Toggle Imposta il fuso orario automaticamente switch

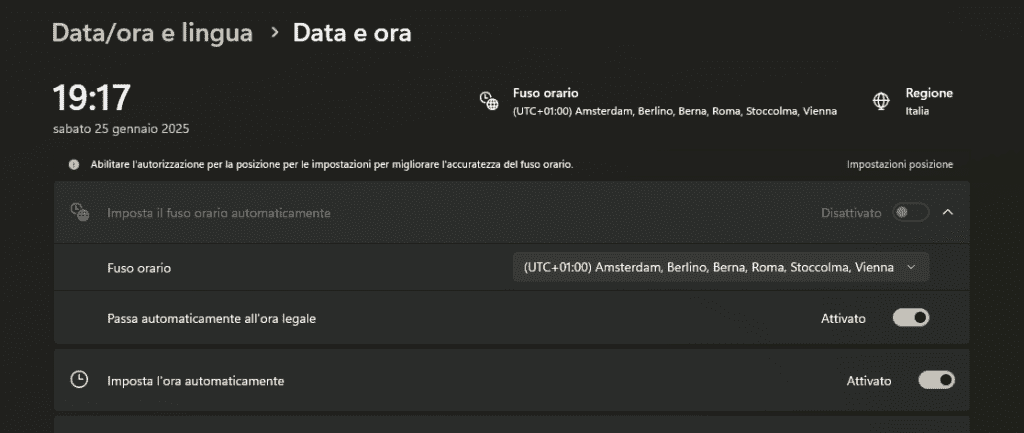click(910, 212)
